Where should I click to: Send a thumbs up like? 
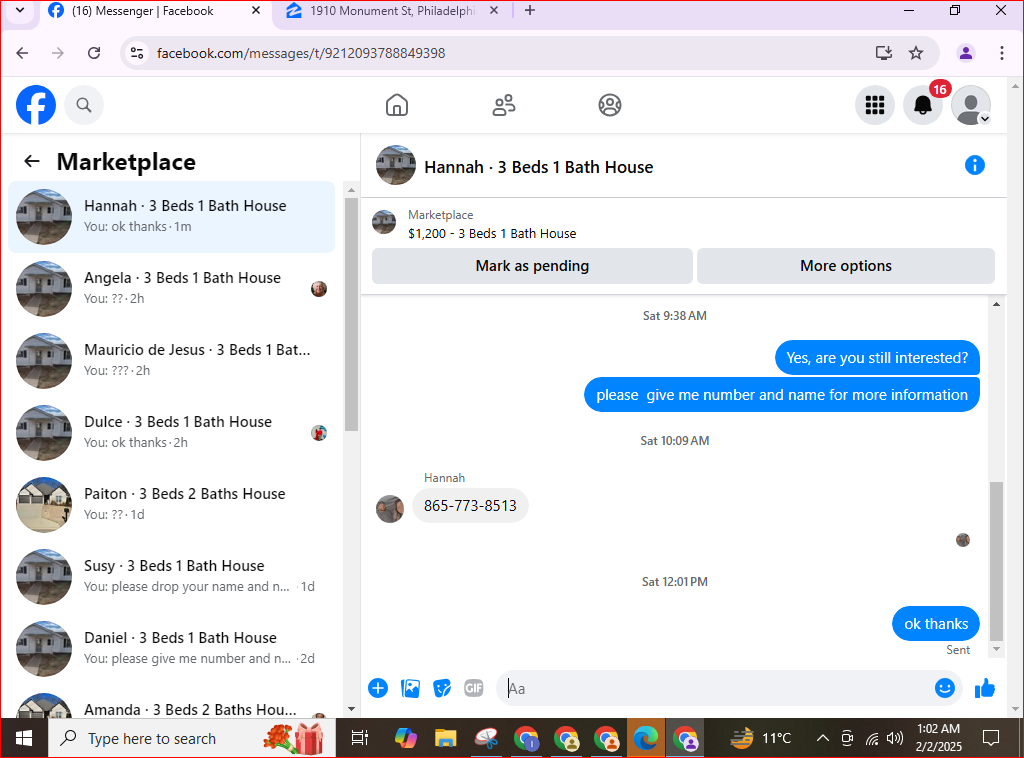pyautogui.click(x=985, y=687)
